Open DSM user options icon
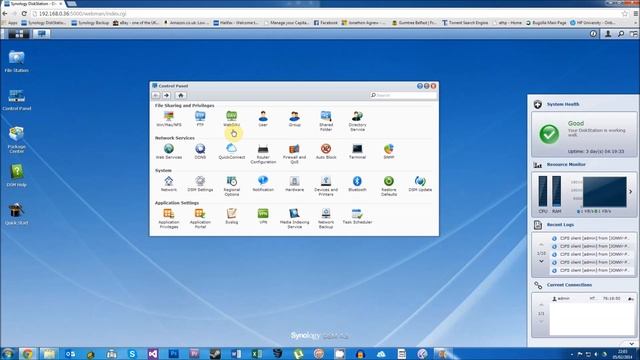 (x=608, y=34)
